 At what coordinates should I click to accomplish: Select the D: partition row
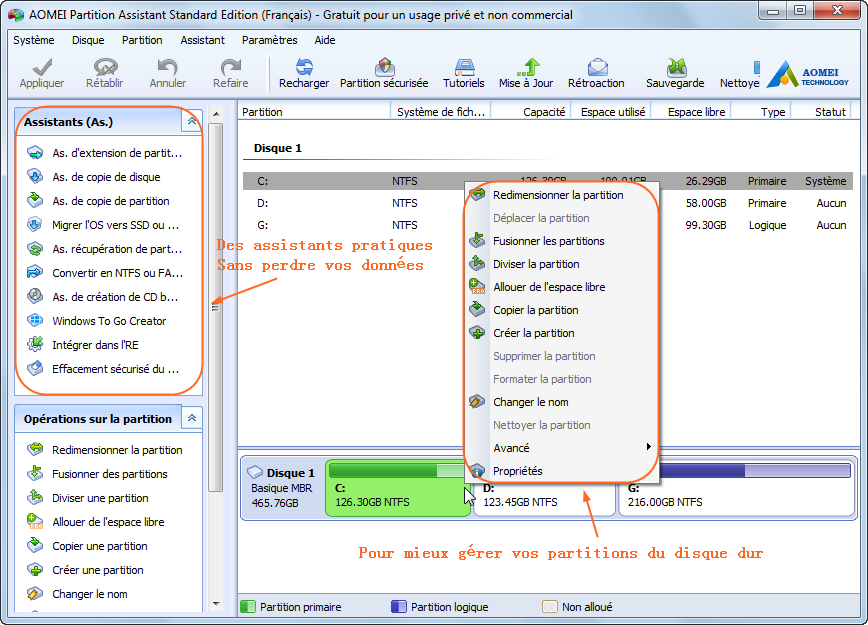pyautogui.click(x=547, y=203)
